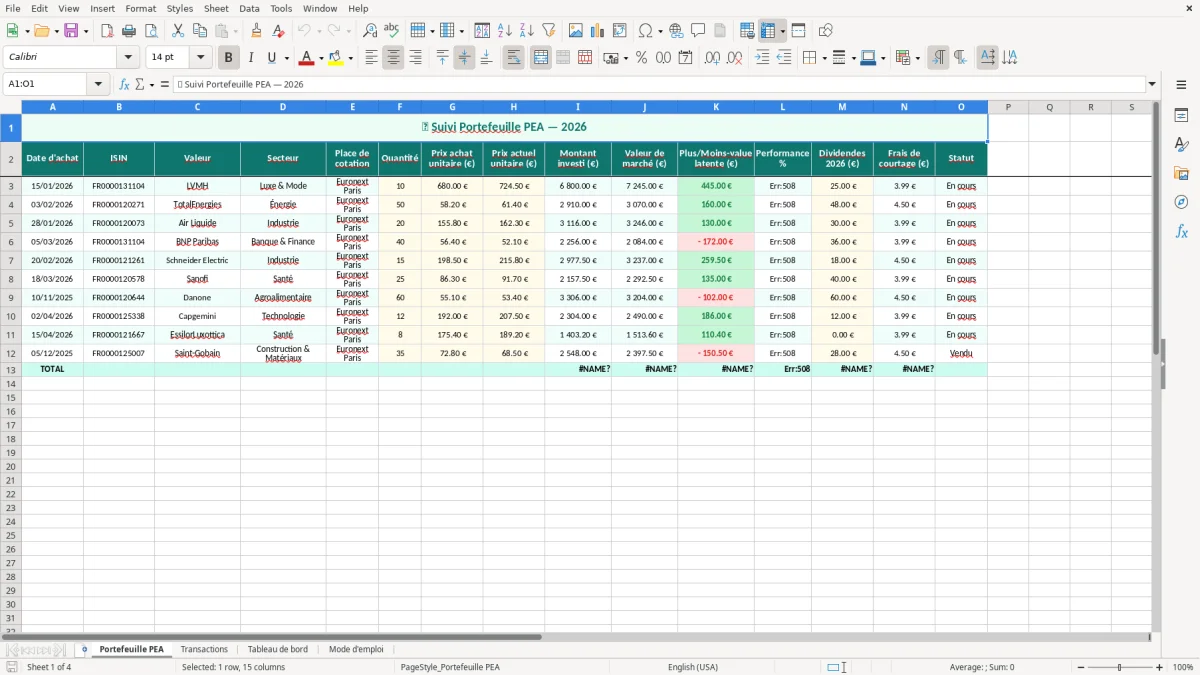This screenshot has height=675, width=1200.
Task: Switch to Mode d'emploi tab
Action: point(356,649)
